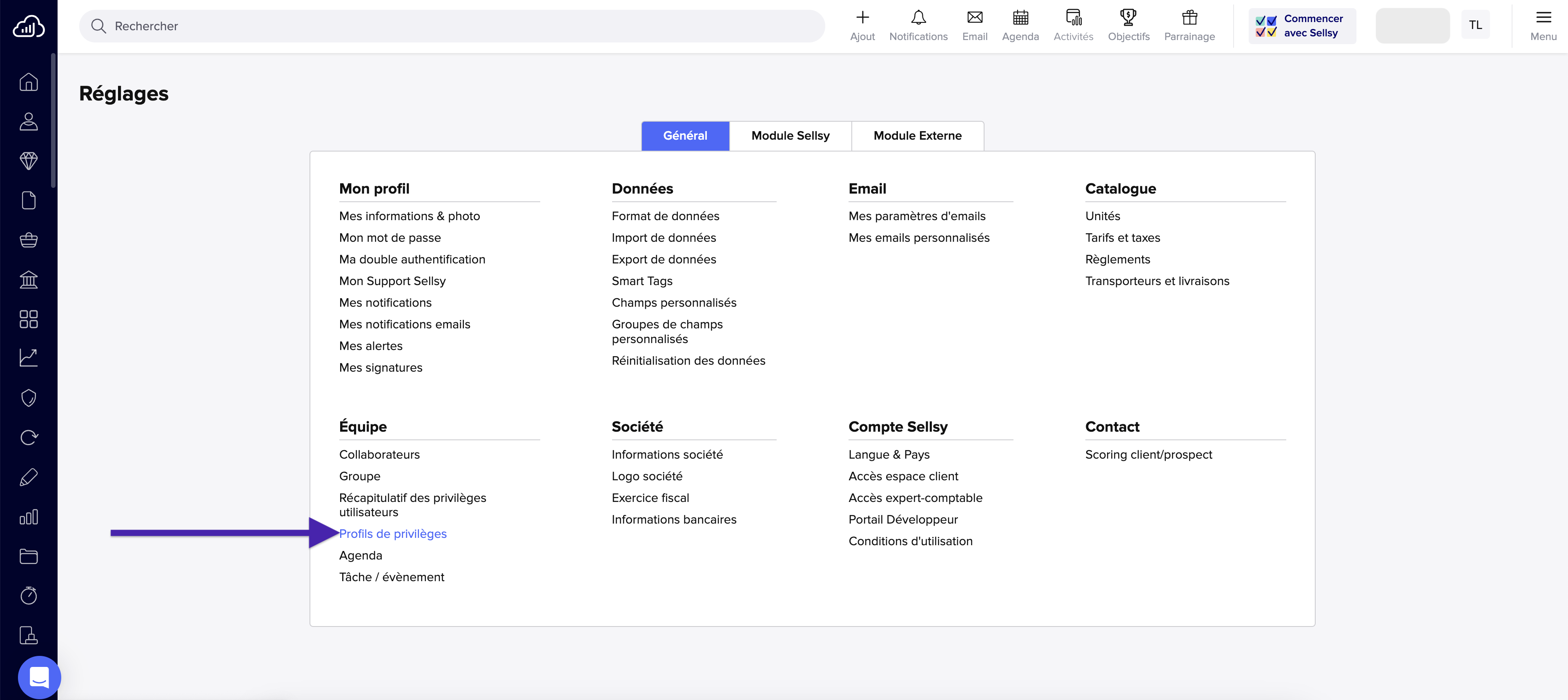The height and width of the screenshot is (700, 1568).
Task: Switch to Module Externe tab
Action: click(x=917, y=136)
